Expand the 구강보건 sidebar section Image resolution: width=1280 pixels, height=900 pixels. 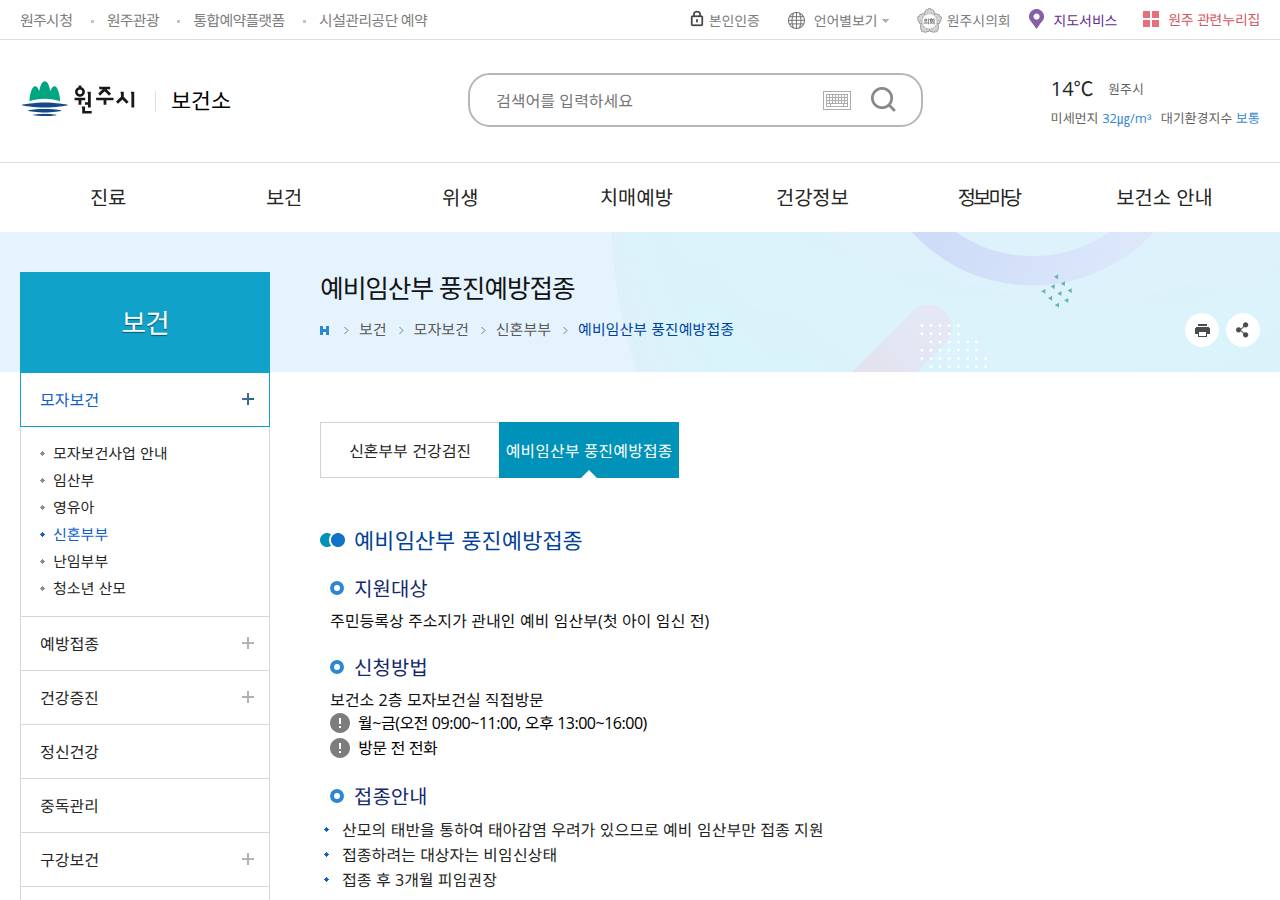pos(248,859)
